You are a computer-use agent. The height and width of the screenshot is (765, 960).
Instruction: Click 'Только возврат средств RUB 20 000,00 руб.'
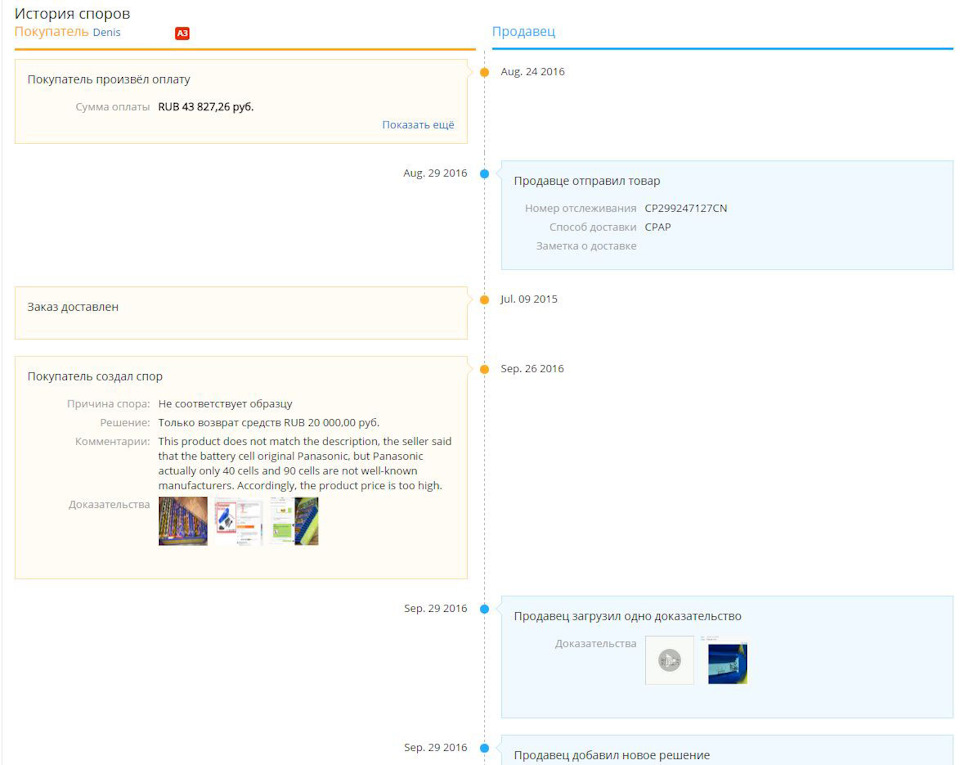269,423
